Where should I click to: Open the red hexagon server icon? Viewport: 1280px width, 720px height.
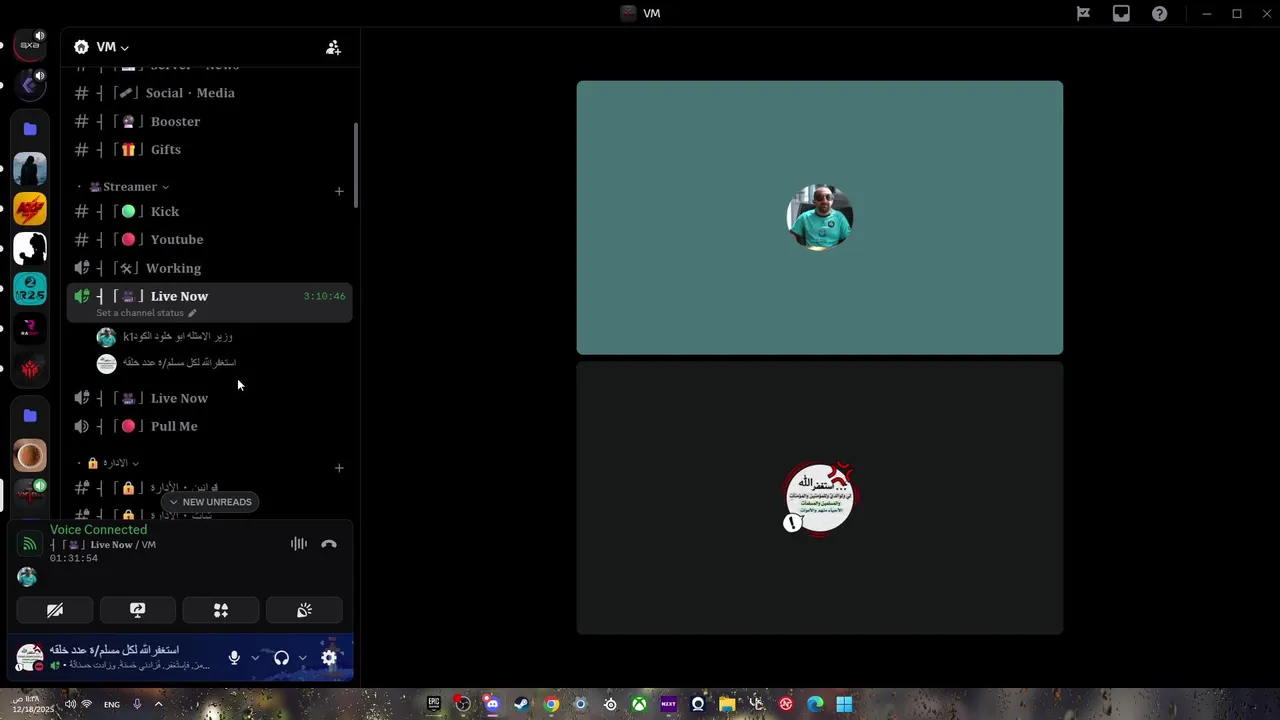pos(30,369)
